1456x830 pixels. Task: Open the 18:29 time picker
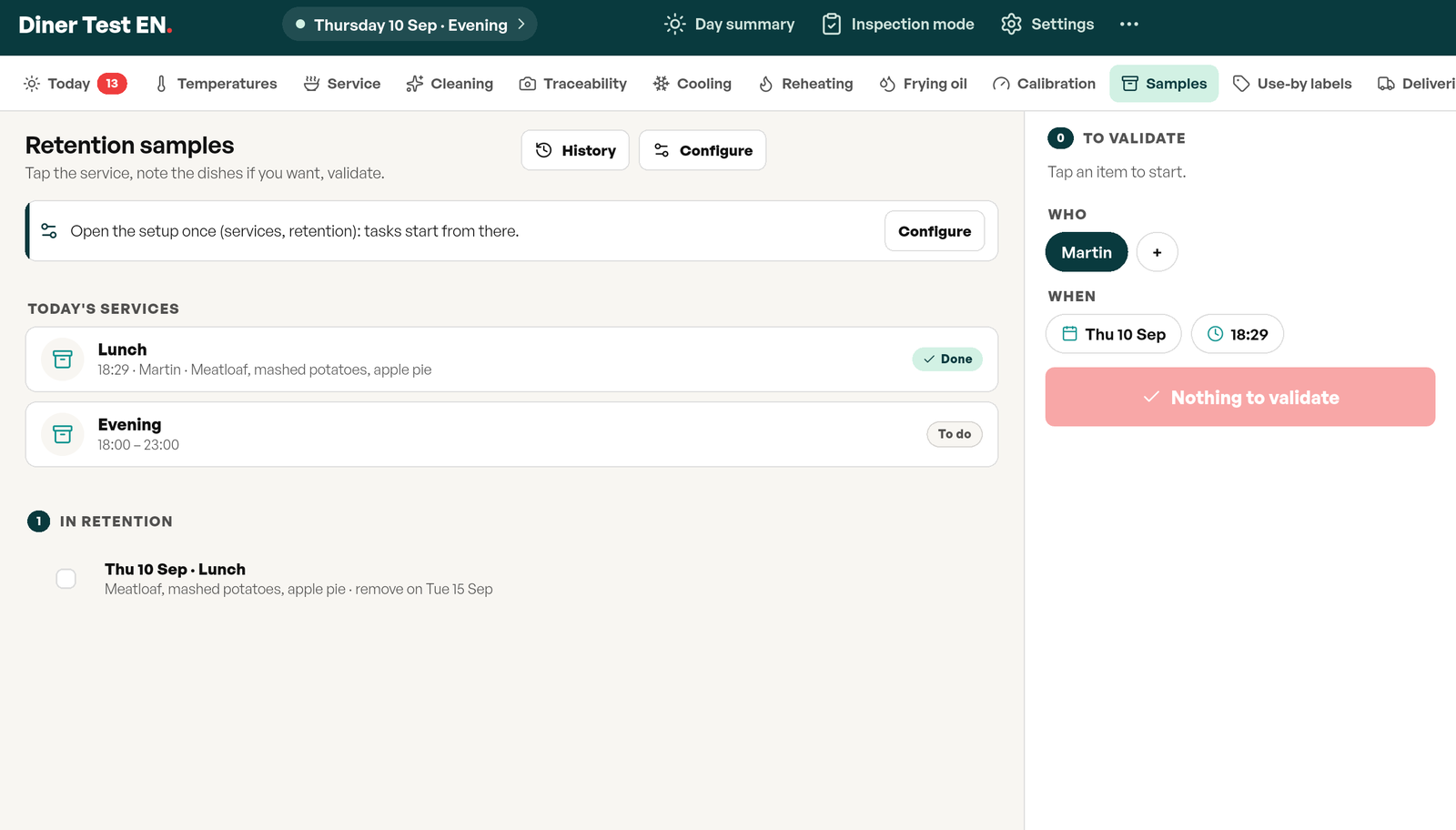(1237, 334)
